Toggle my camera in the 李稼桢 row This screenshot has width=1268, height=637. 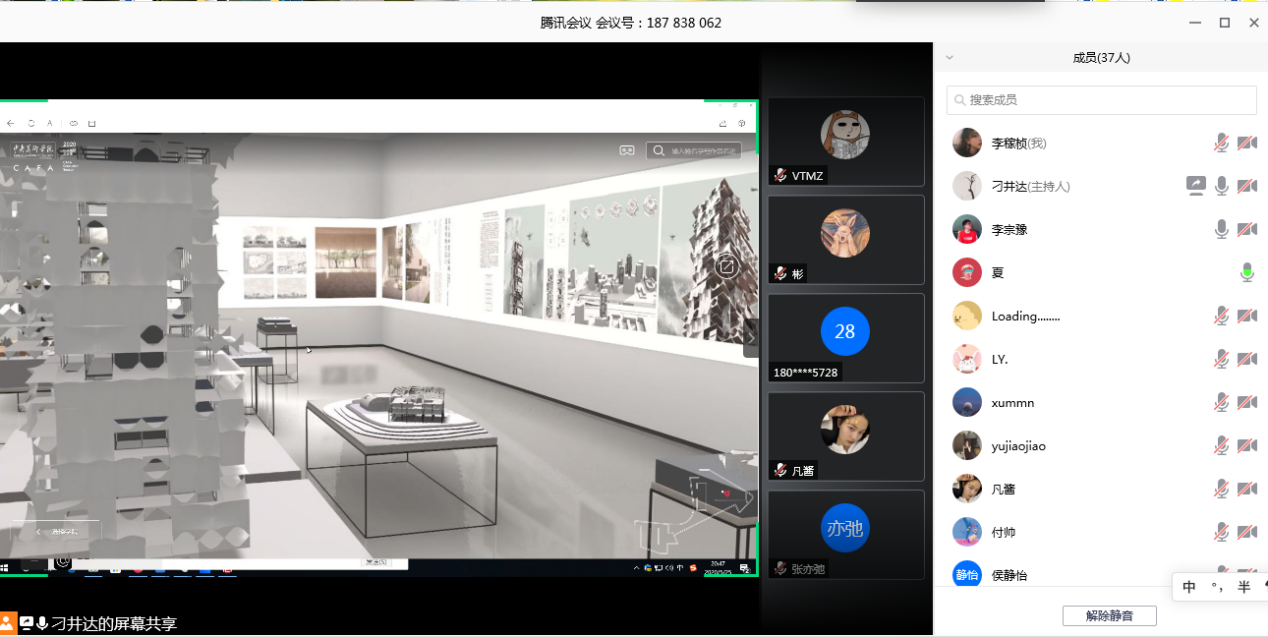pos(1247,143)
